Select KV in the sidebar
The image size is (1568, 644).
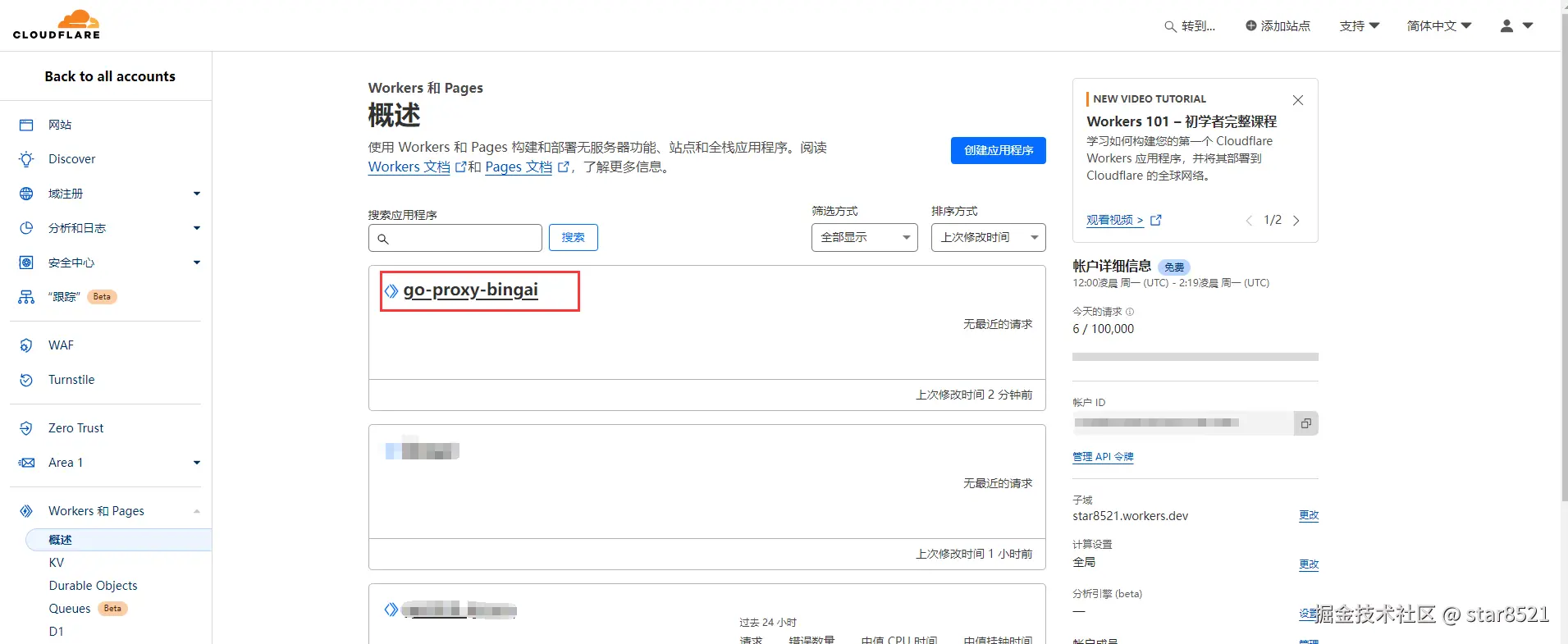[x=57, y=563]
